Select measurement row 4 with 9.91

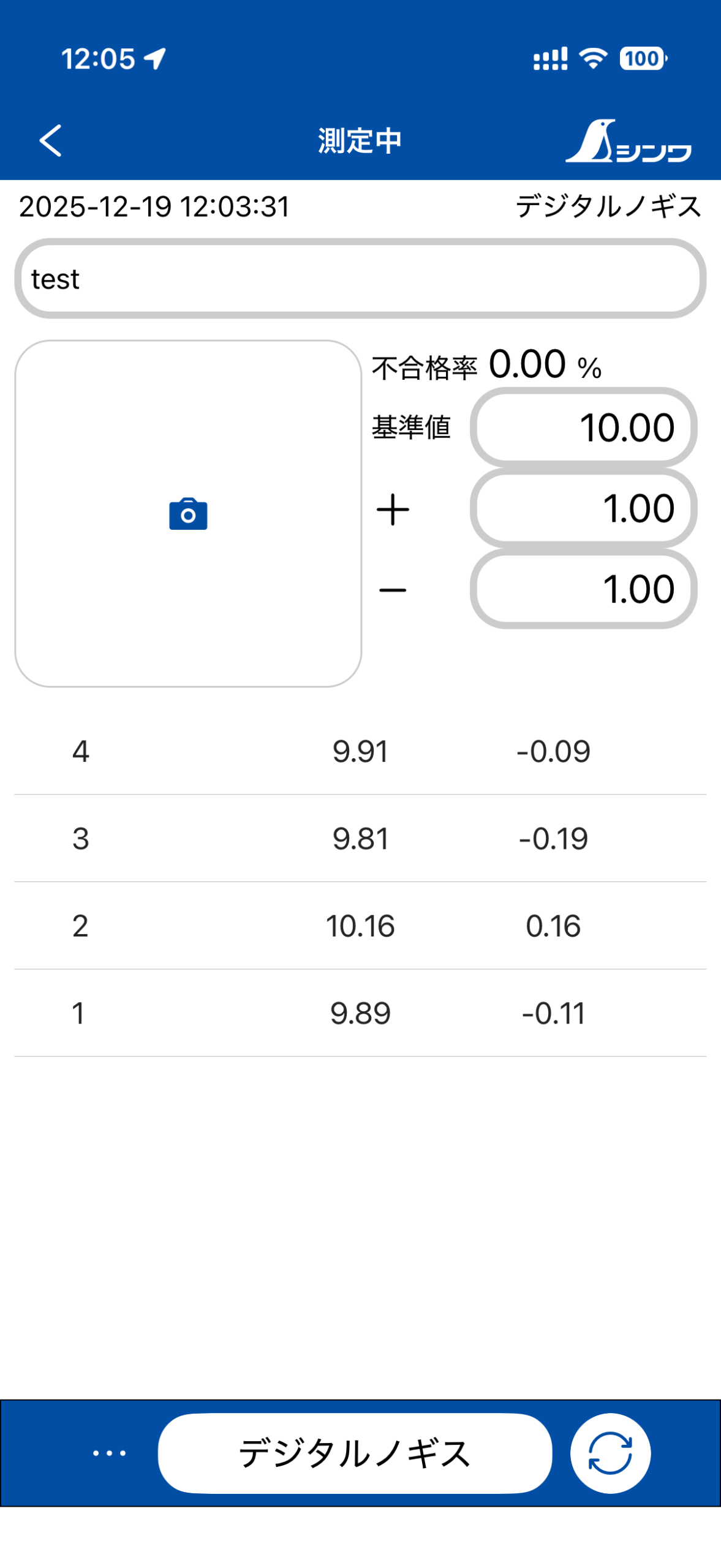(x=360, y=752)
